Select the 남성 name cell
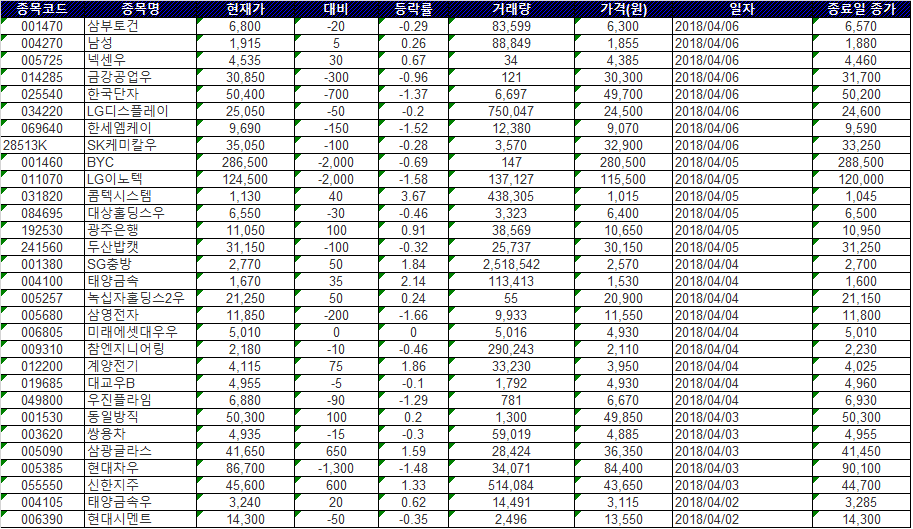This screenshot has width=913, height=529. (x=140, y=43)
